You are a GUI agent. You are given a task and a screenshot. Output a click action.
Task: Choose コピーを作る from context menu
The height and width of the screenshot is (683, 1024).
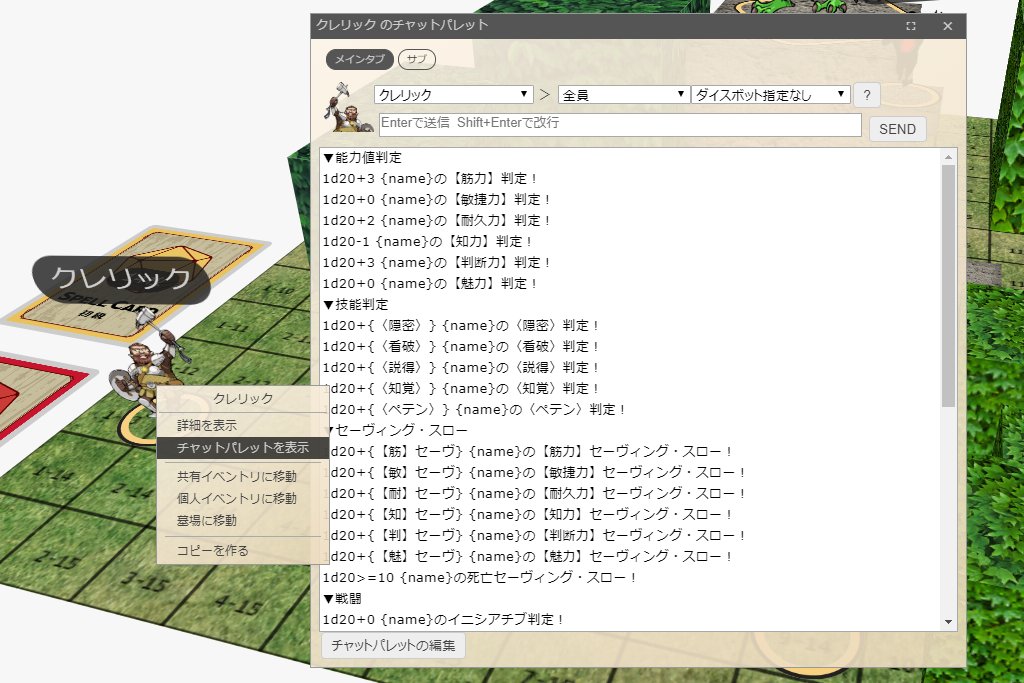point(212,550)
